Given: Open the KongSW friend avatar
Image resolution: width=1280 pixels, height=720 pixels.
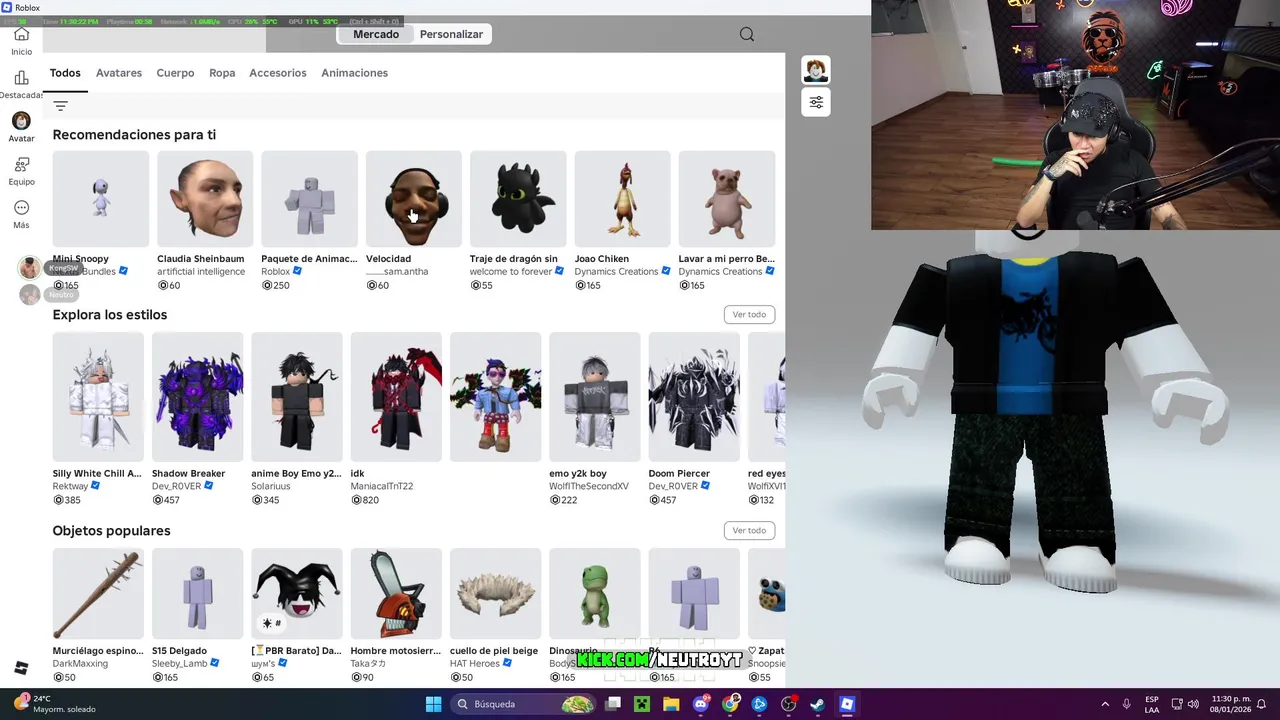Looking at the screenshot, I should pyautogui.click(x=30, y=267).
